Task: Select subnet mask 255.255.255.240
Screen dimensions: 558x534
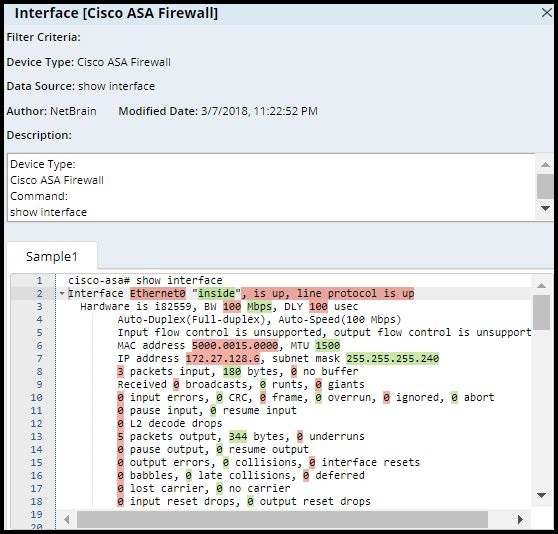Action: 393,358
